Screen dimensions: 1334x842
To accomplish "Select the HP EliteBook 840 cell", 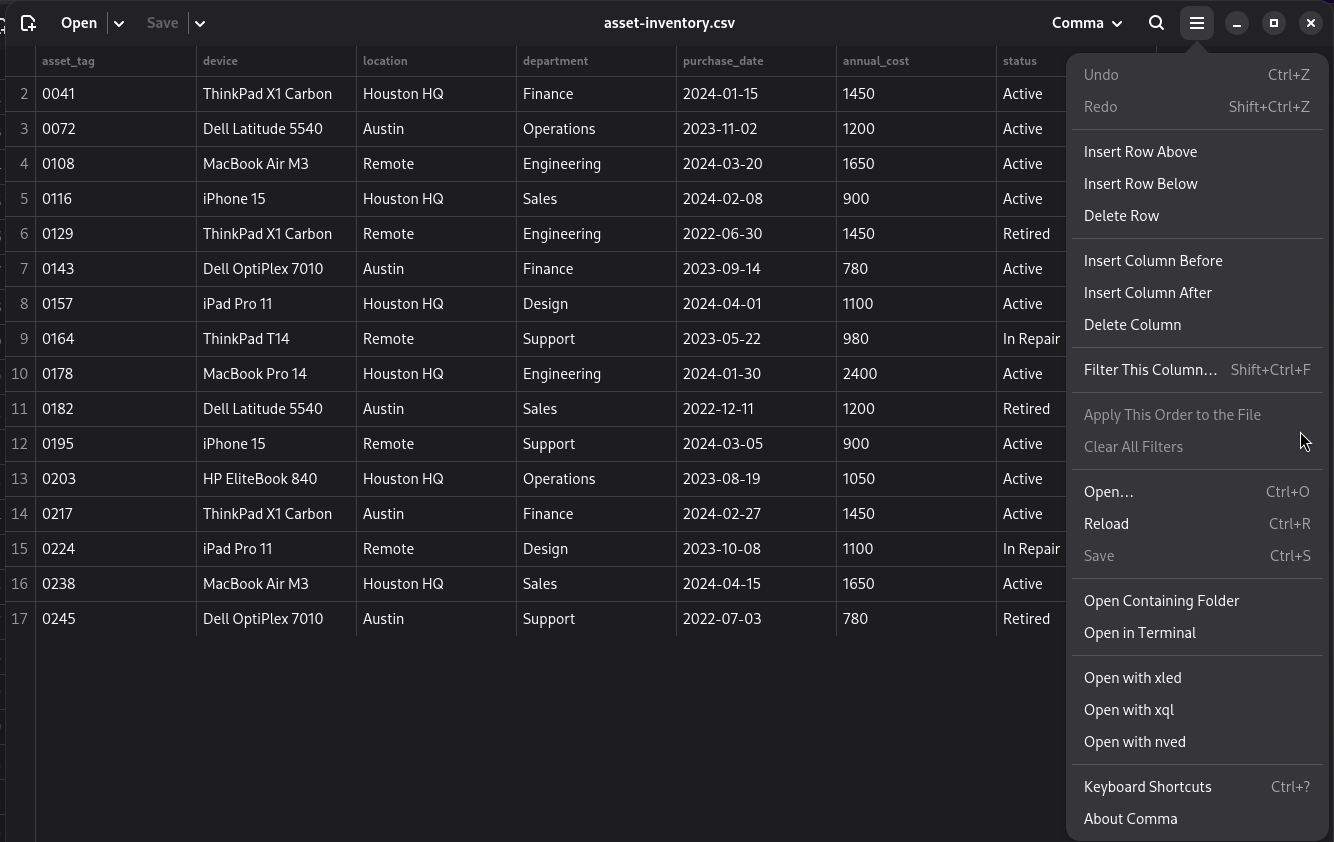I will (x=276, y=479).
